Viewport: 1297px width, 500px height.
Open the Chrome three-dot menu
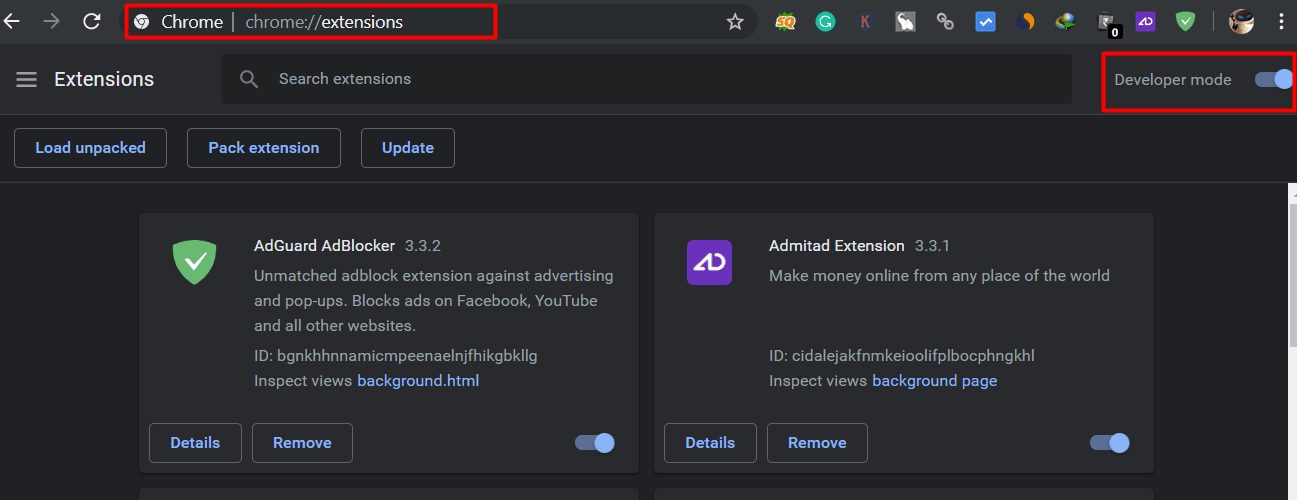1281,21
